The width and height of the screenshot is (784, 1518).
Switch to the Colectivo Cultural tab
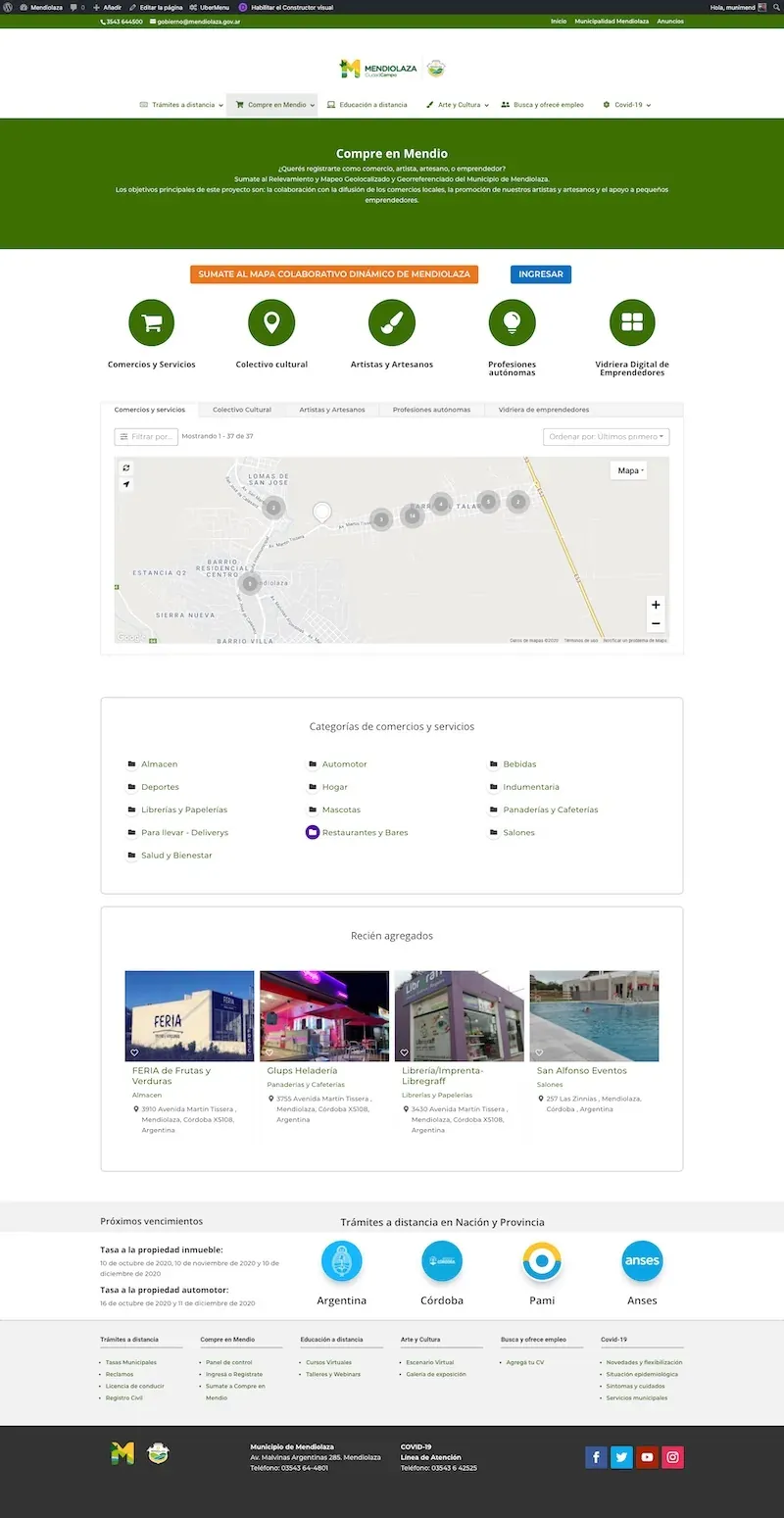242,410
